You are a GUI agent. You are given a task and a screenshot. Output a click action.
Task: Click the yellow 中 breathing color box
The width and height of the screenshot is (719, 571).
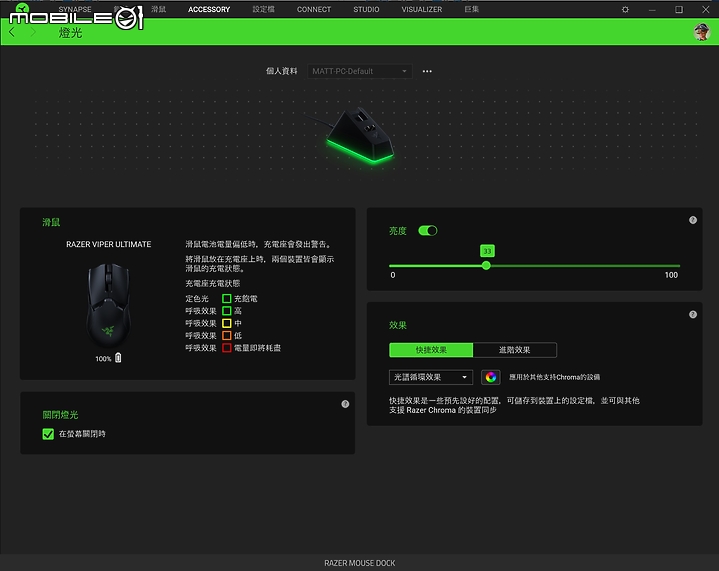coord(227,323)
